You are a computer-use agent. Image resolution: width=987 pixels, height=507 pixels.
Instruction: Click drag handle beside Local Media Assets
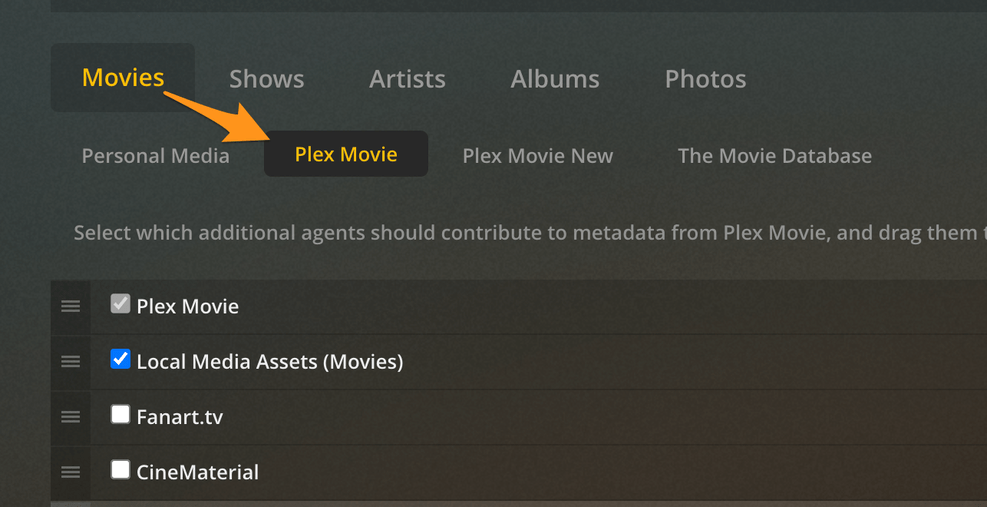pyautogui.click(x=70, y=361)
